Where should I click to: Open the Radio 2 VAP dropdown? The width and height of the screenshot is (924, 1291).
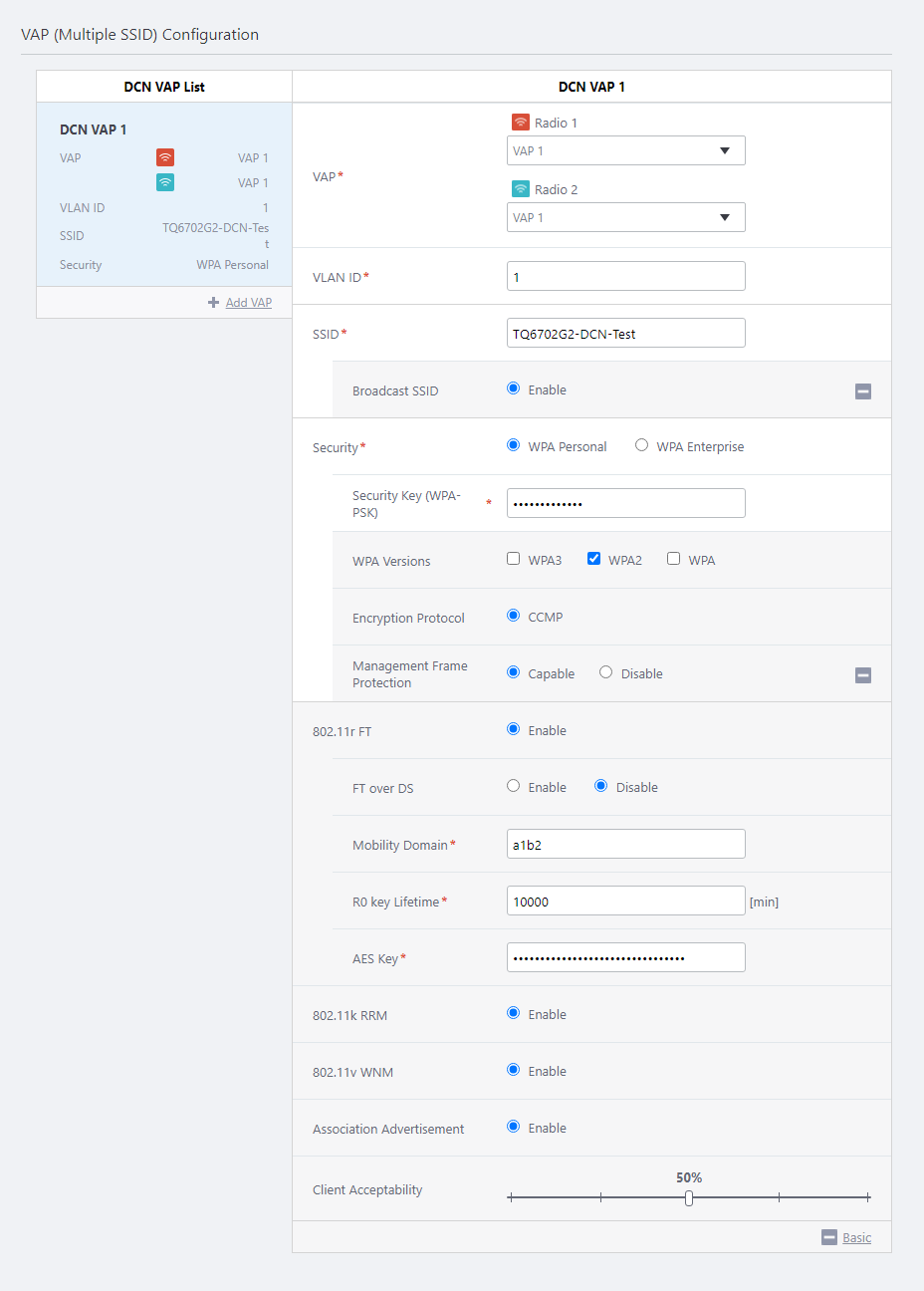[x=625, y=217]
